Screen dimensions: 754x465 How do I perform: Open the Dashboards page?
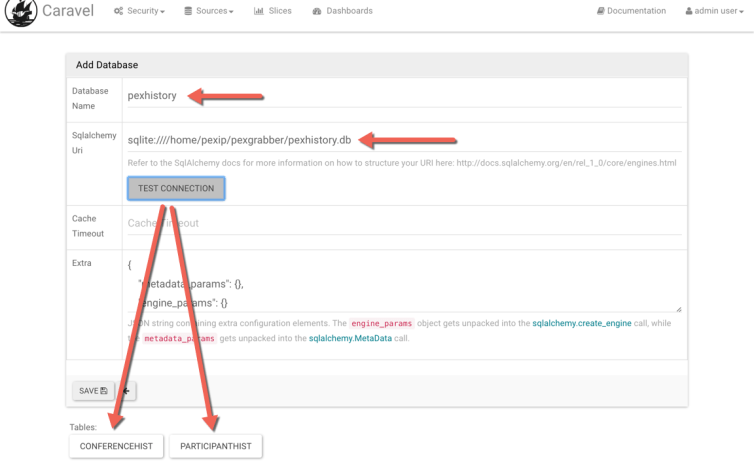(342, 11)
